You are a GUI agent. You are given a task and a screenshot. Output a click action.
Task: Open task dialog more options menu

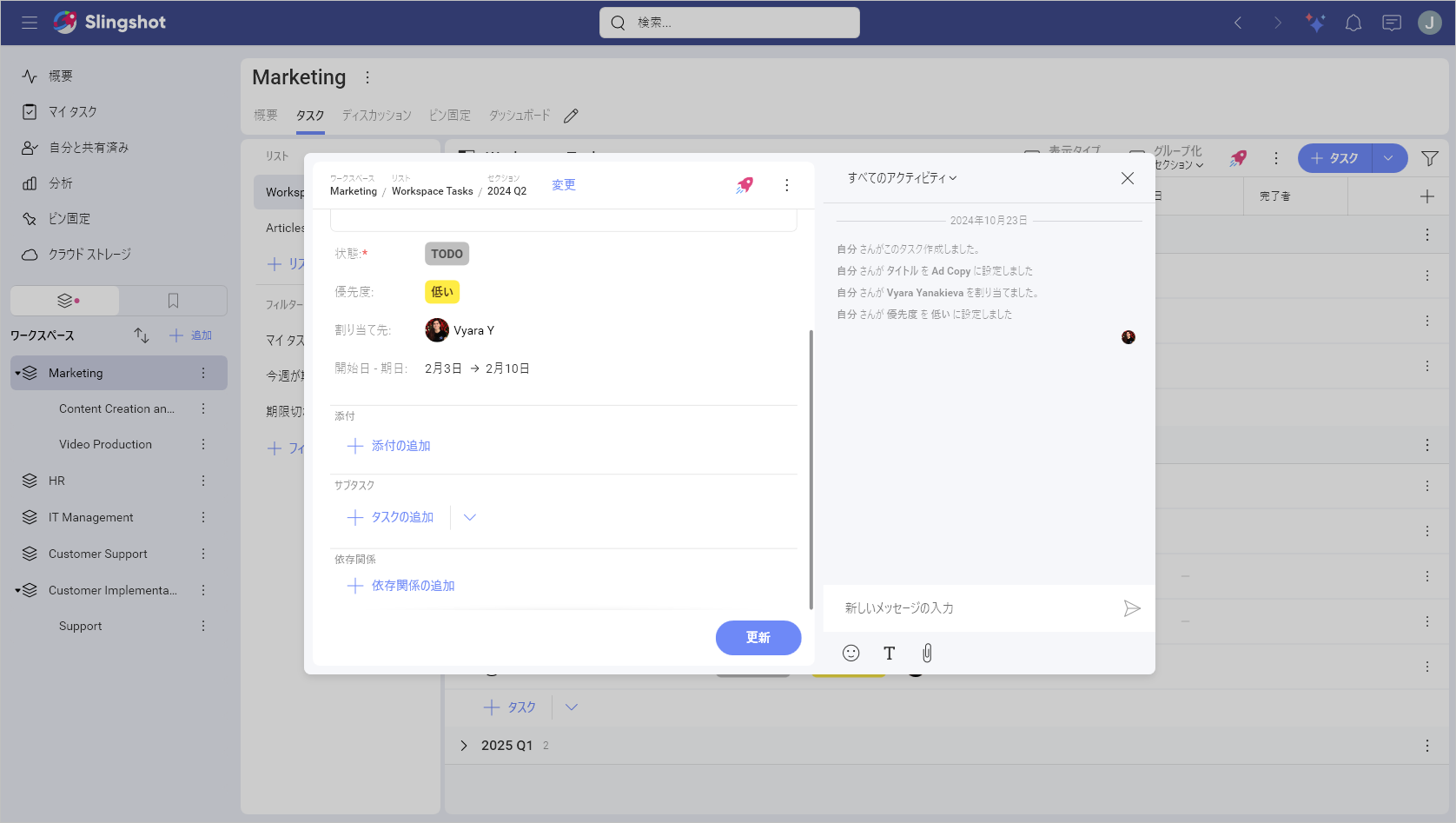787,185
